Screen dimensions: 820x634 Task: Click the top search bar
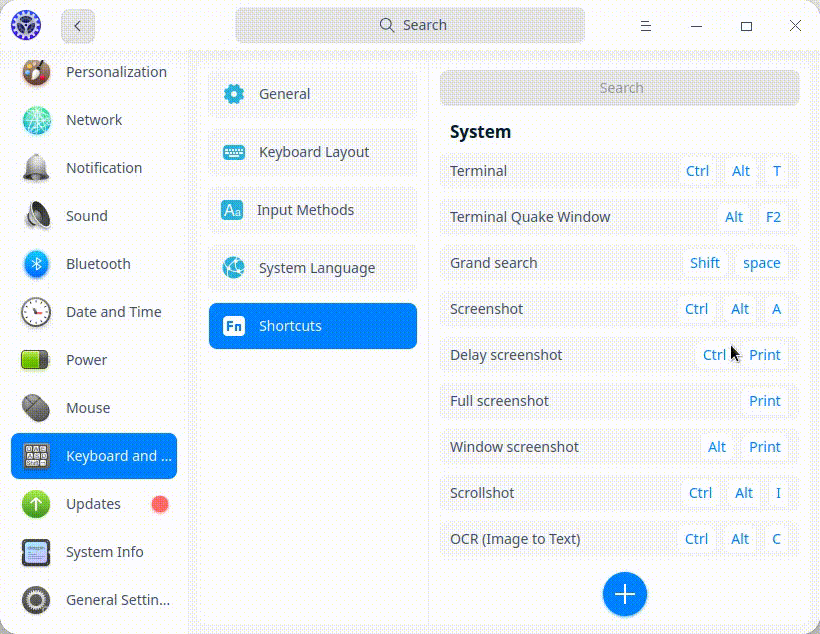pos(410,25)
